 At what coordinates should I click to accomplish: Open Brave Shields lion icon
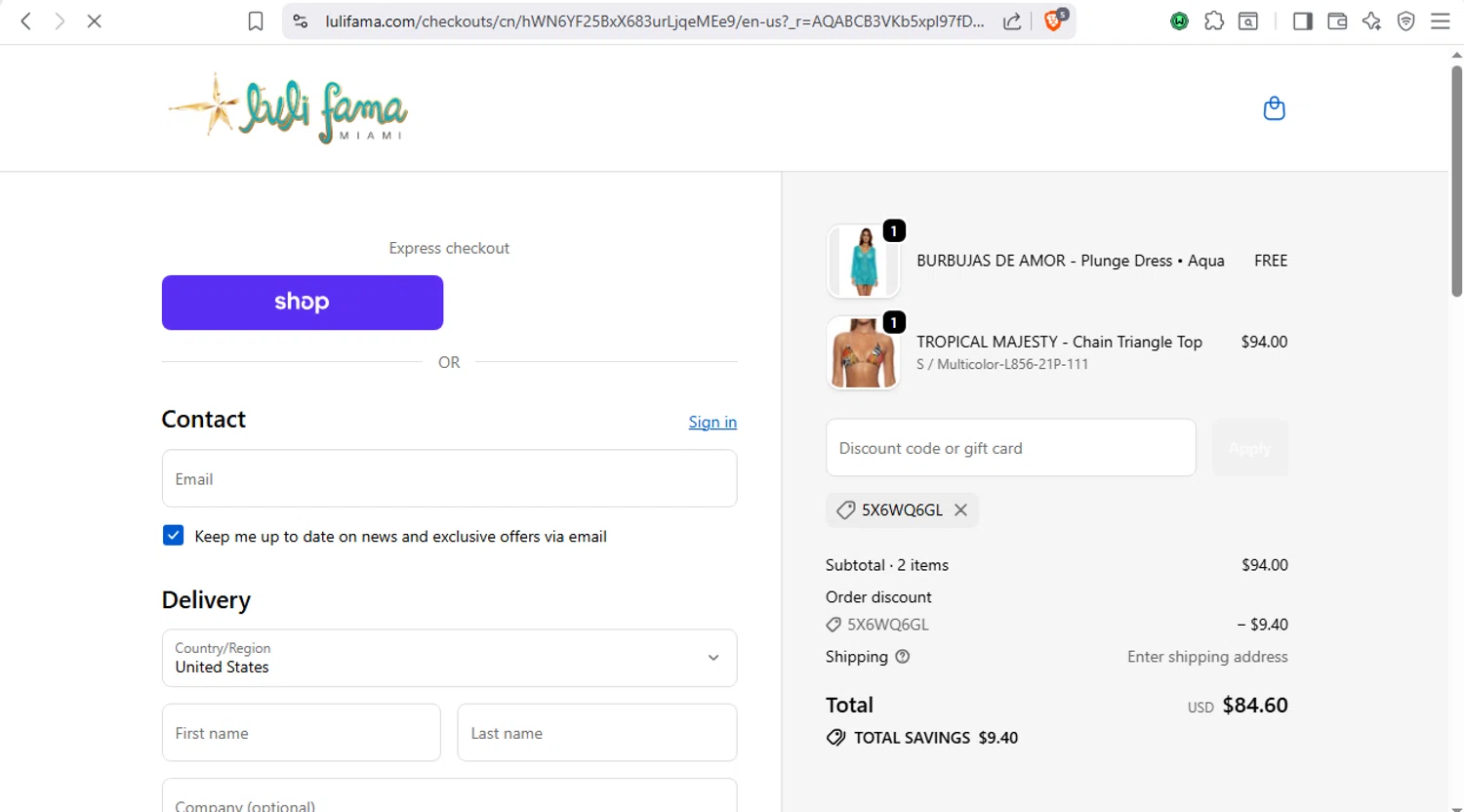click(1054, 20)
